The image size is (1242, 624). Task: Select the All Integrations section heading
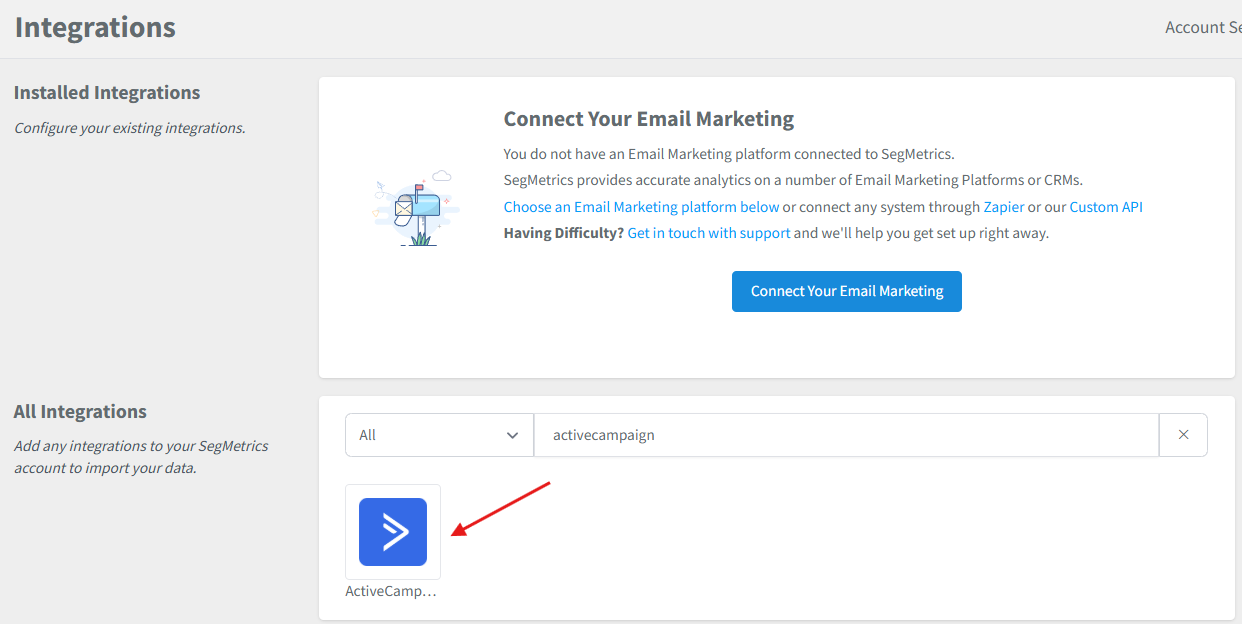(x=80, y=412)
